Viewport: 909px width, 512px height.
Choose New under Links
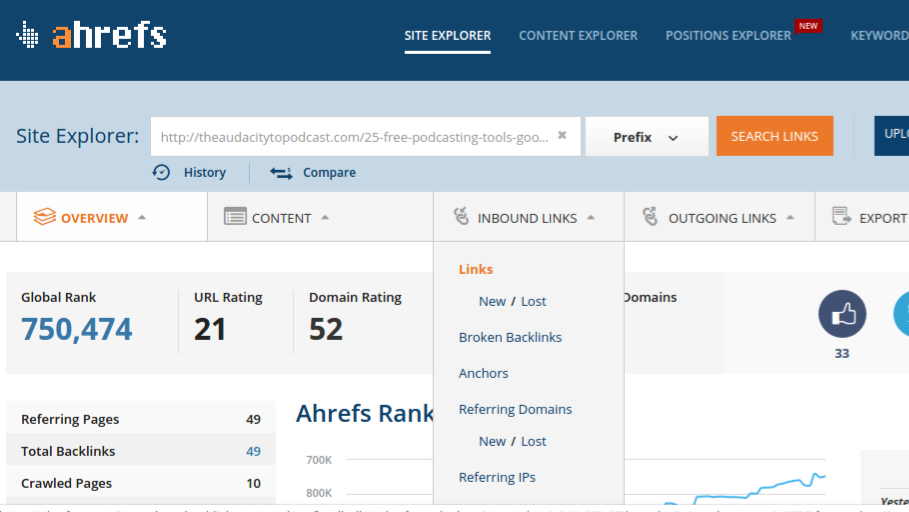coord(492,301)
